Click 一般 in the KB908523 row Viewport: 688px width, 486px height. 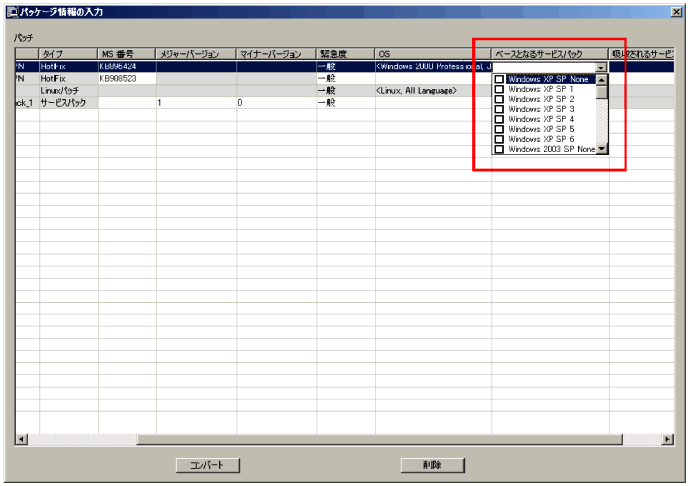346,79
